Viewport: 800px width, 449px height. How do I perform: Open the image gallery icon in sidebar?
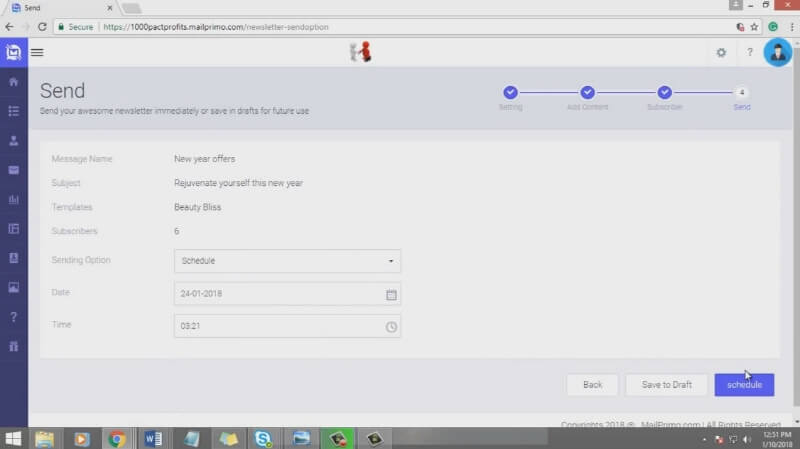[14, 287]
